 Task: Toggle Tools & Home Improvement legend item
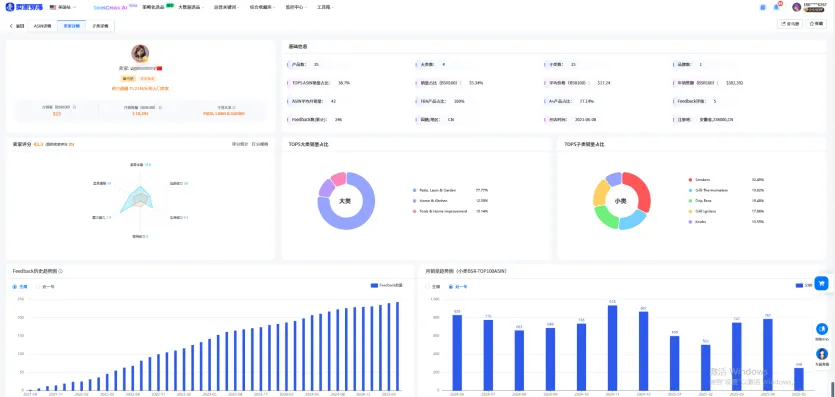439,211
